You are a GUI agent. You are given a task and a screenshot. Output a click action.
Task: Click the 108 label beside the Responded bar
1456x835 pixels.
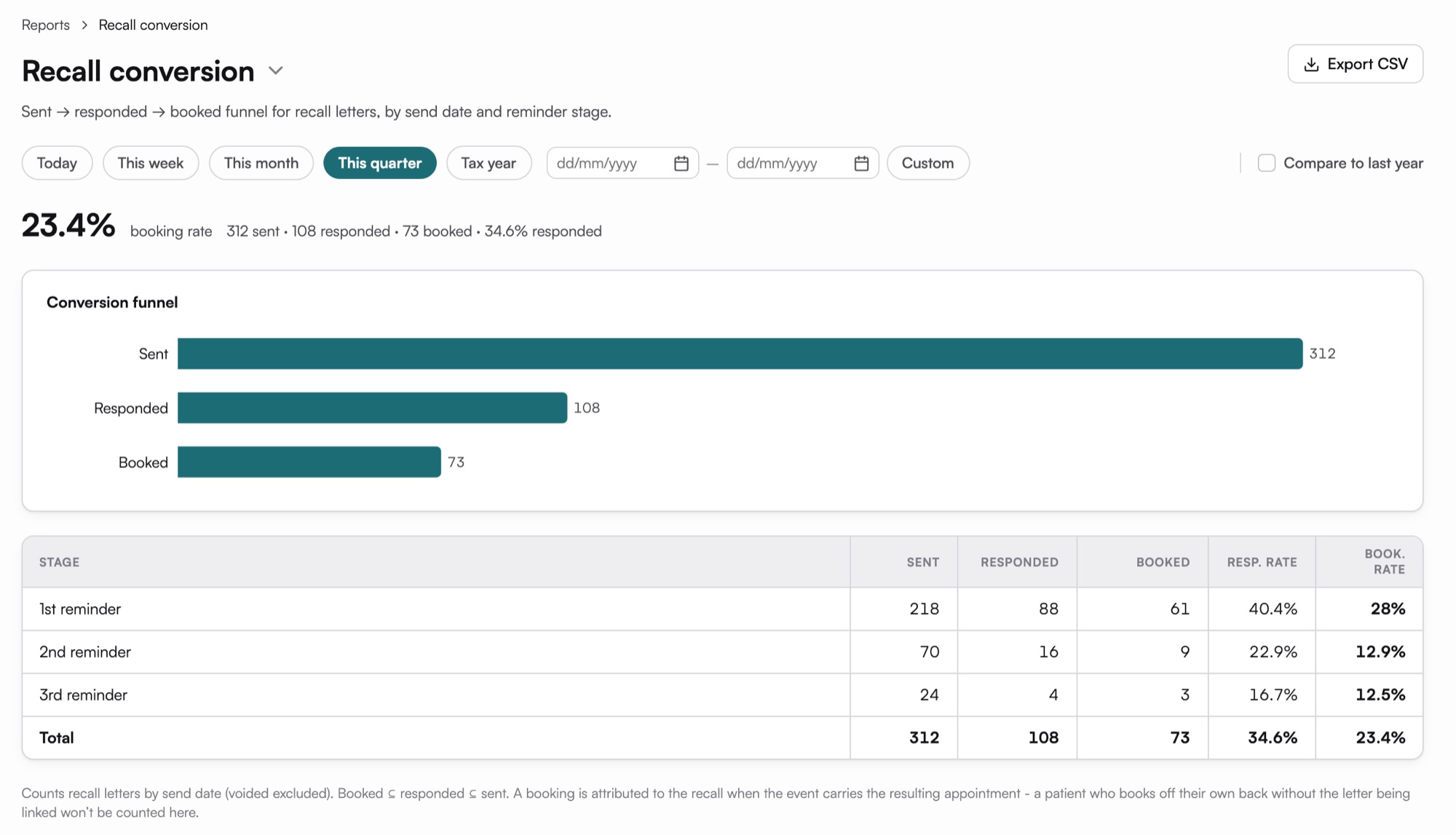click(587, 408)
